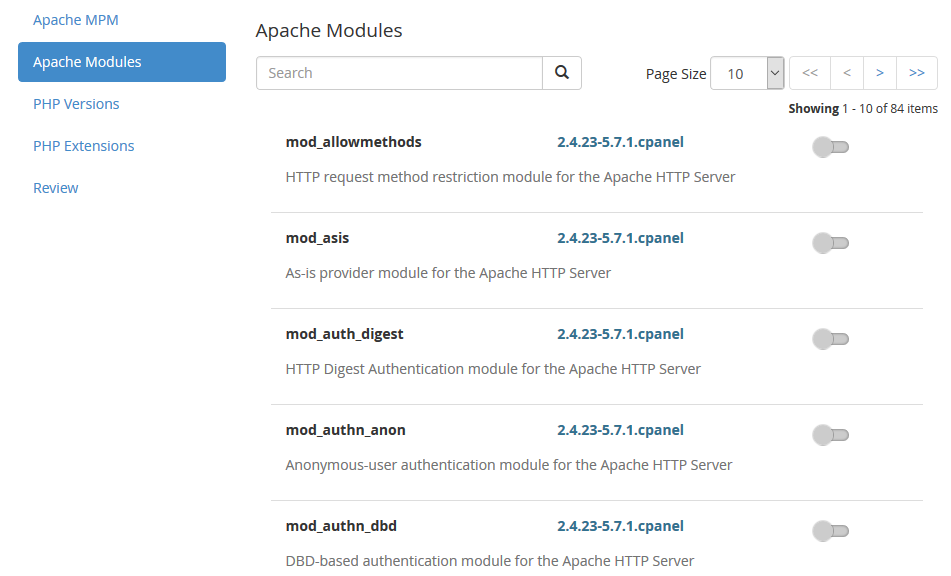Click the 'Apache Modules' page heading

click(x=329, y=30)
